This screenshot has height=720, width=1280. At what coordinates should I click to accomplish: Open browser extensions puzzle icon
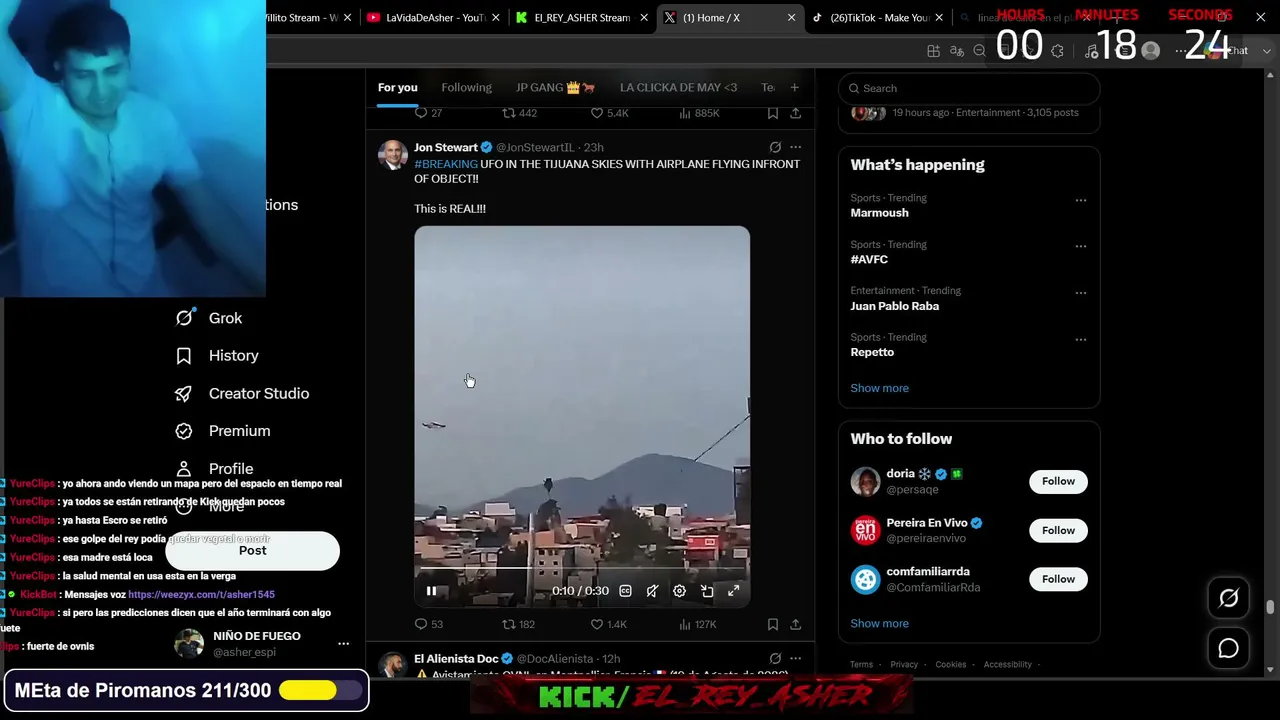pos(1058,51)
